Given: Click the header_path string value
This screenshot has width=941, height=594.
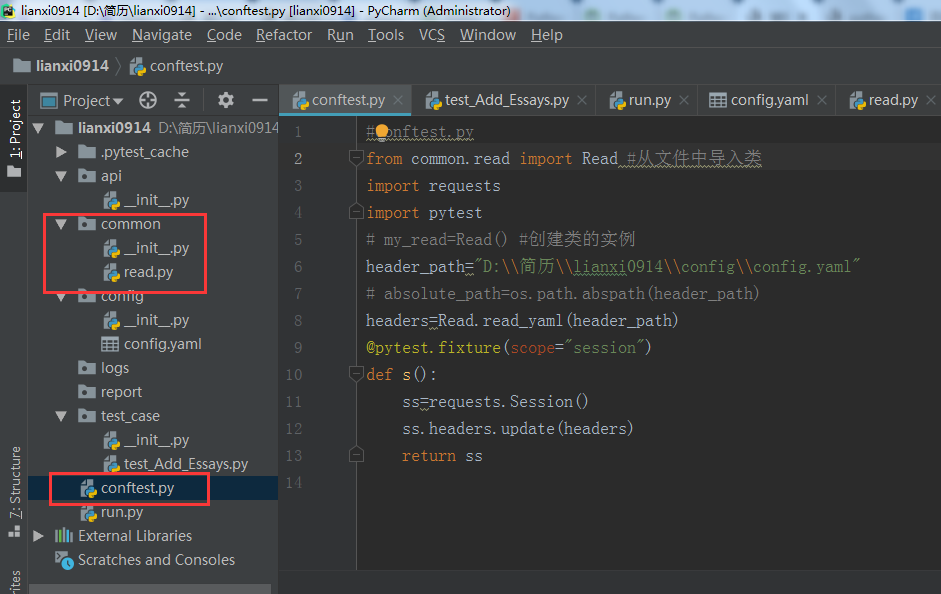Looking at the screenshot, I should tap(667, 266).
